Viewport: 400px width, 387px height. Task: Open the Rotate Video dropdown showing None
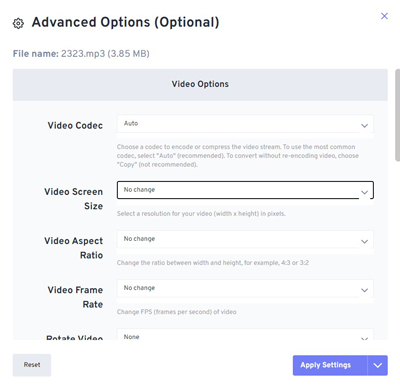(x=245, y=334)
